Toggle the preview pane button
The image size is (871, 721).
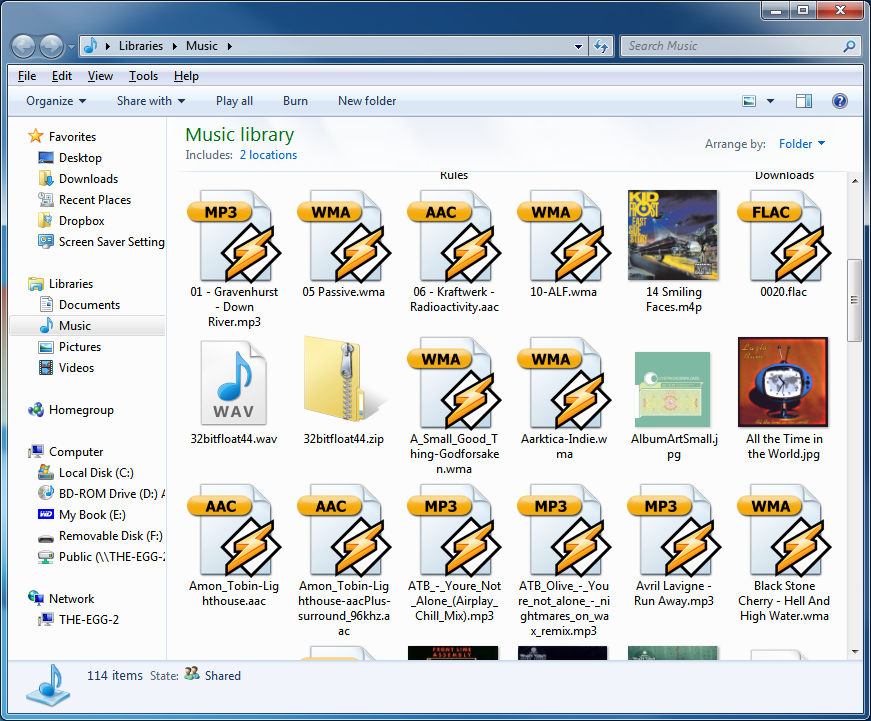coord(804,101)
